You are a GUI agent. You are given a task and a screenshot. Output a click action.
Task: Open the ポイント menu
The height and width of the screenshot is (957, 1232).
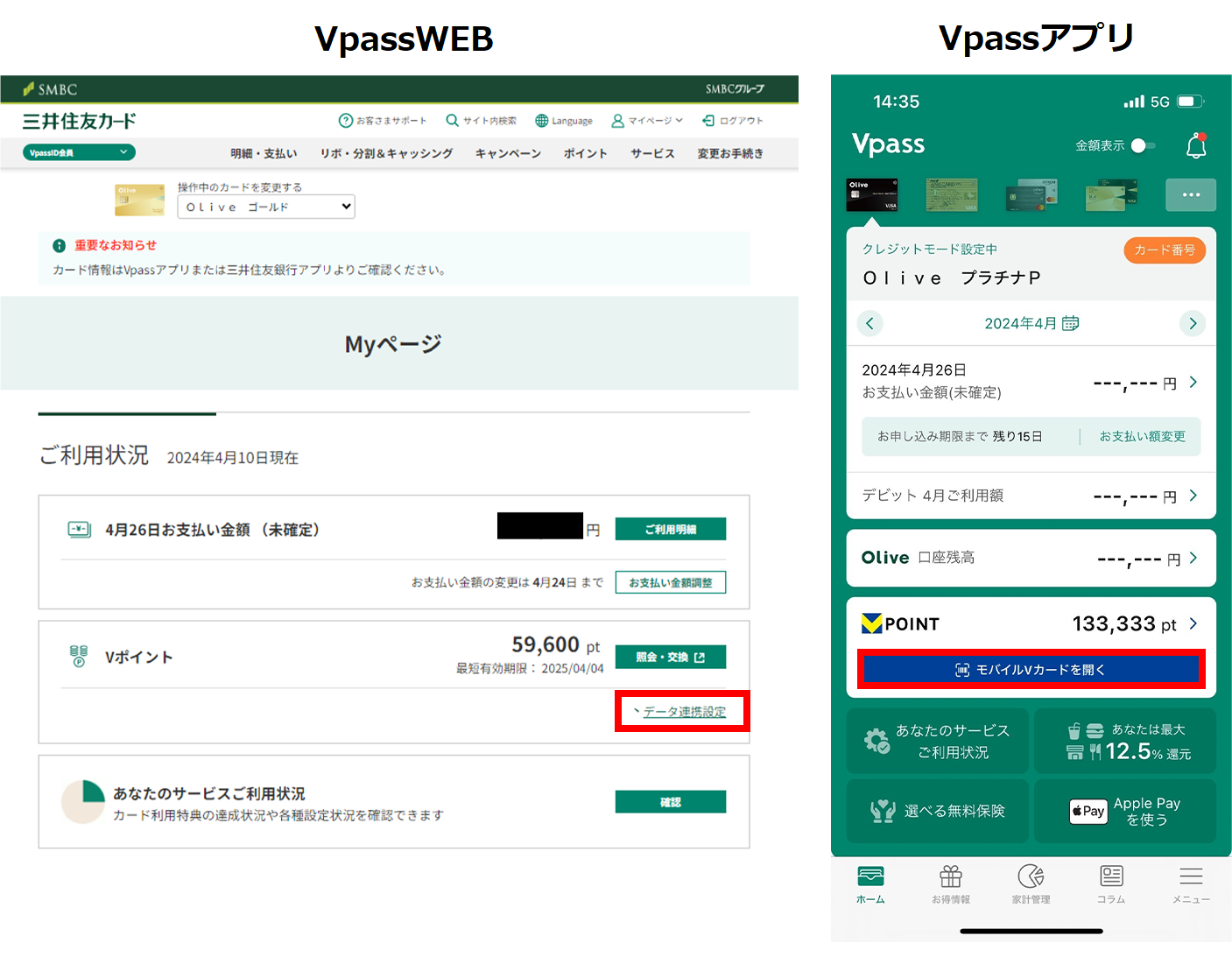(x=585, y=153)
